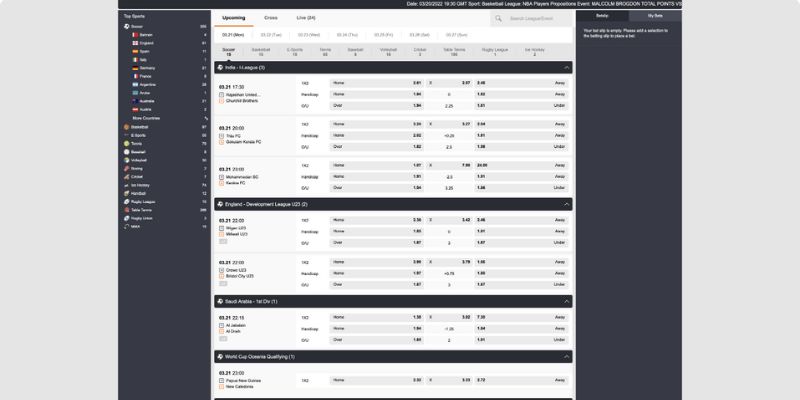Open the Live (24) tab

(x=306, y=18)
